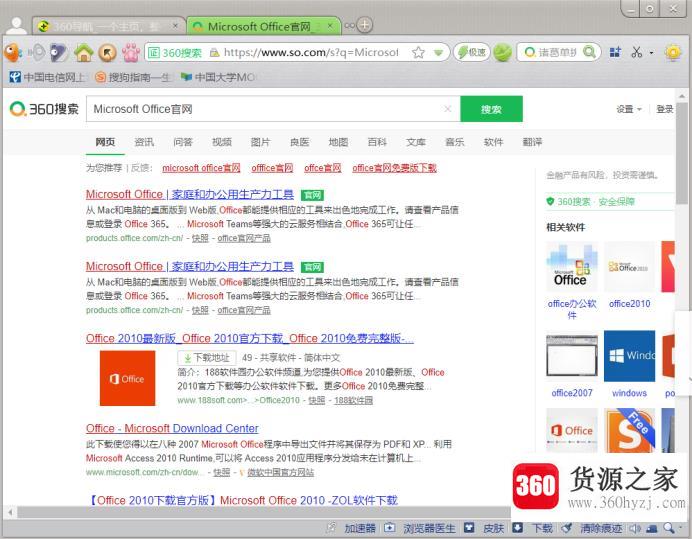692x539 pixels.
Task: Open Office - Microsoft Download Center result
Action: tap(172, 428)
